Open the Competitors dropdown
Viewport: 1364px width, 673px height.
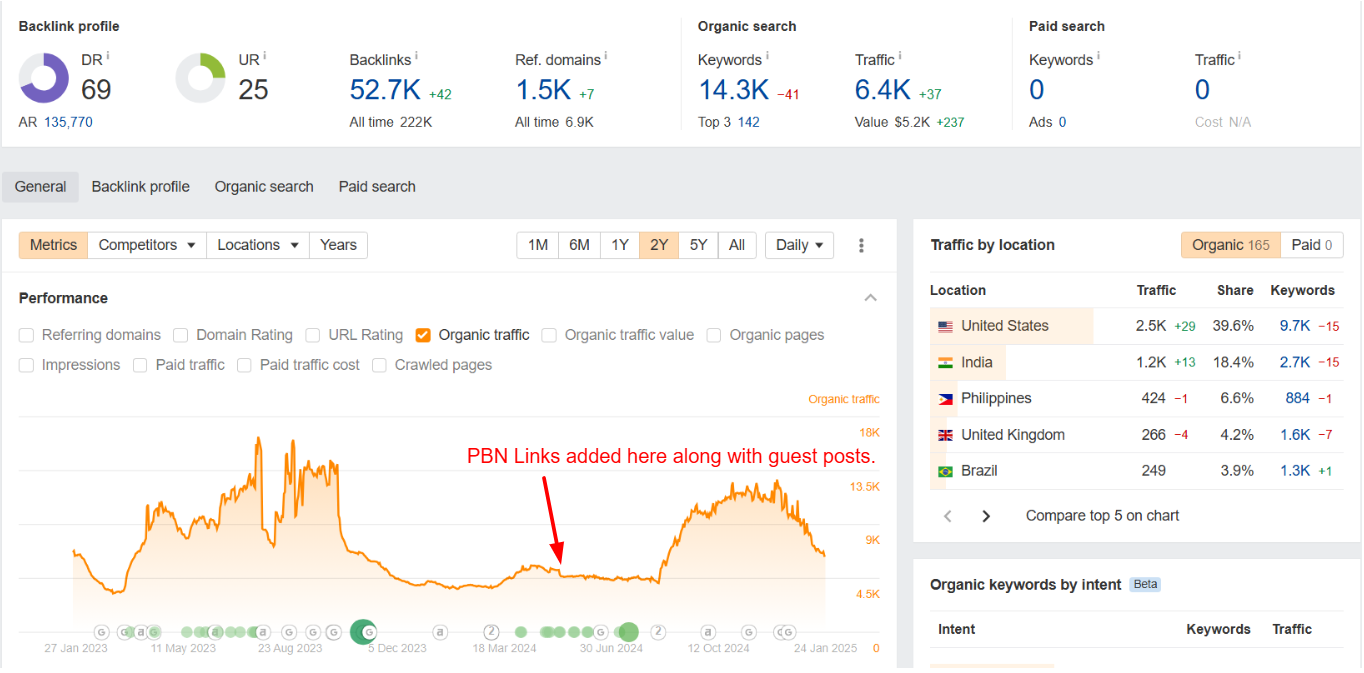146,245
